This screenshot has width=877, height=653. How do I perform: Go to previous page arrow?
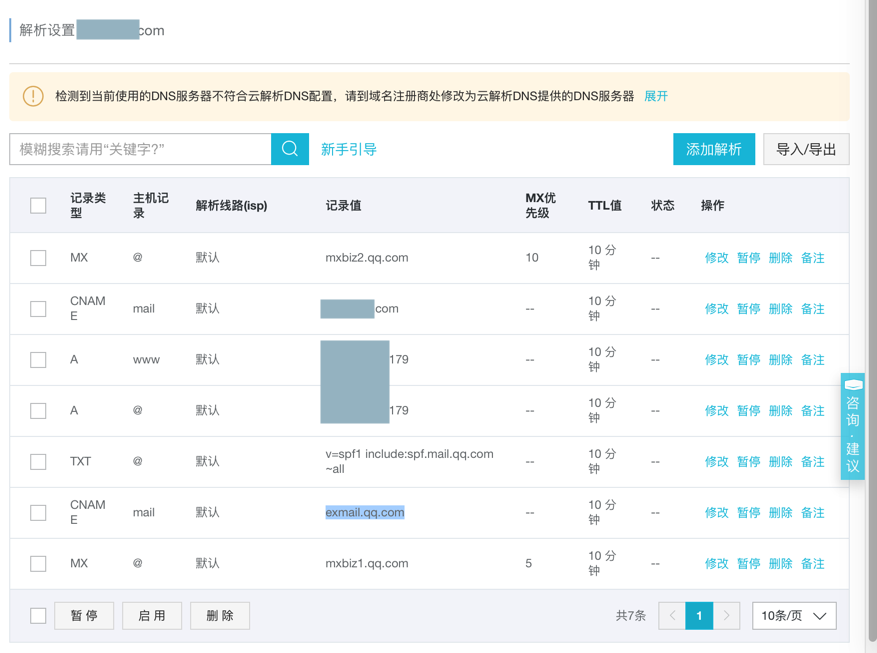672,616
